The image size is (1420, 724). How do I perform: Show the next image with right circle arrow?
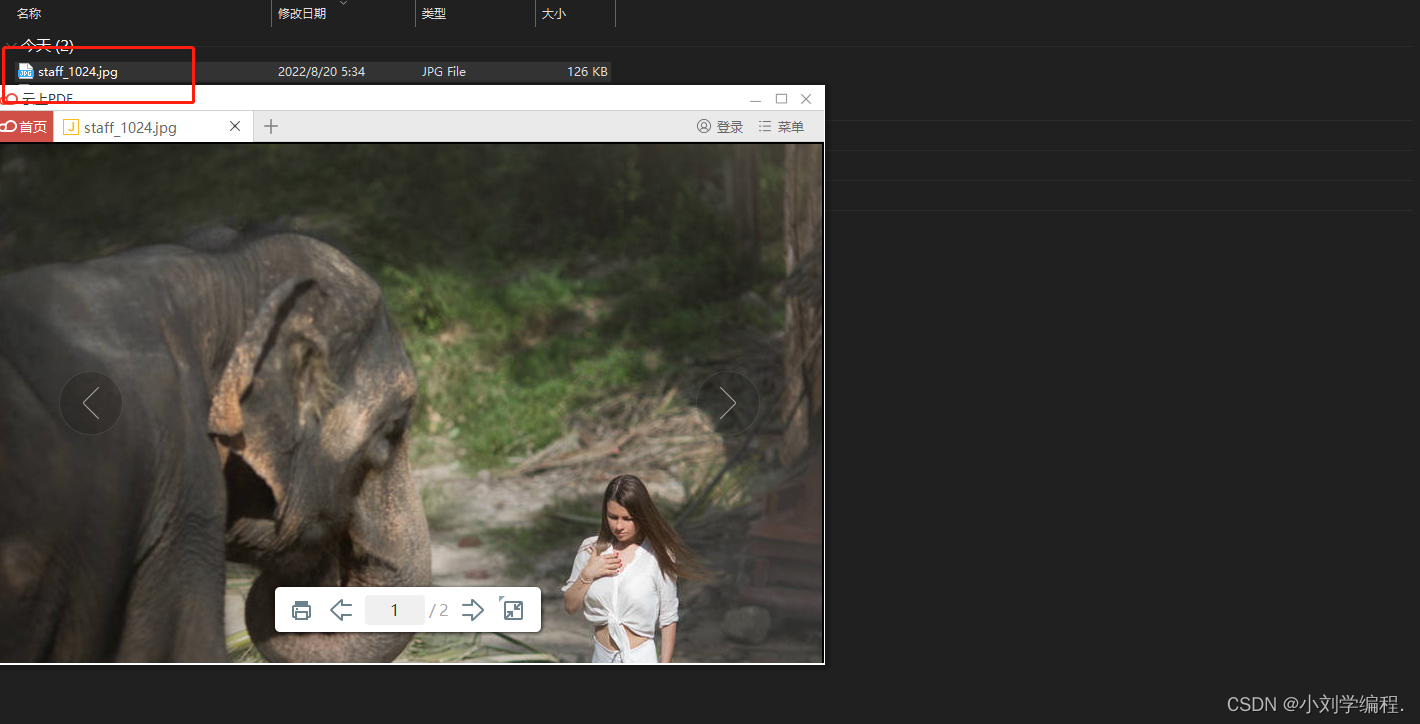[728, 403]
